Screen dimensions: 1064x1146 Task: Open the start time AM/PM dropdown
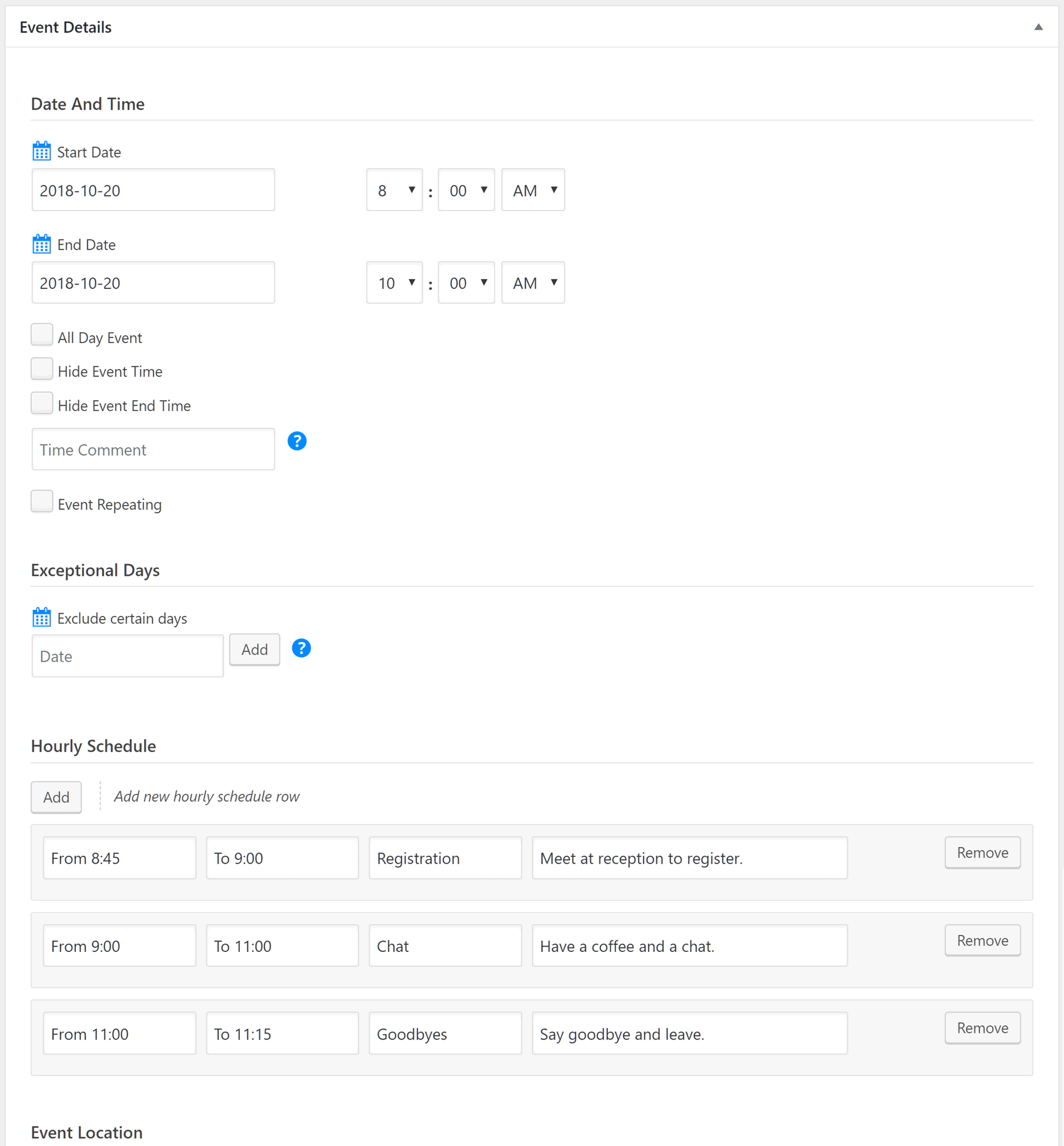pyautogui.click(x=533, y=190)
